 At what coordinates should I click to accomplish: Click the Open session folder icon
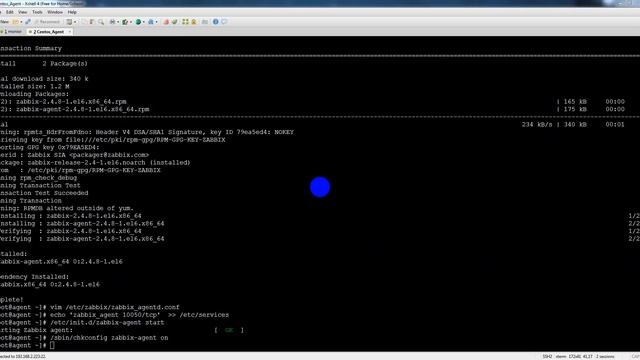point(16,22)
